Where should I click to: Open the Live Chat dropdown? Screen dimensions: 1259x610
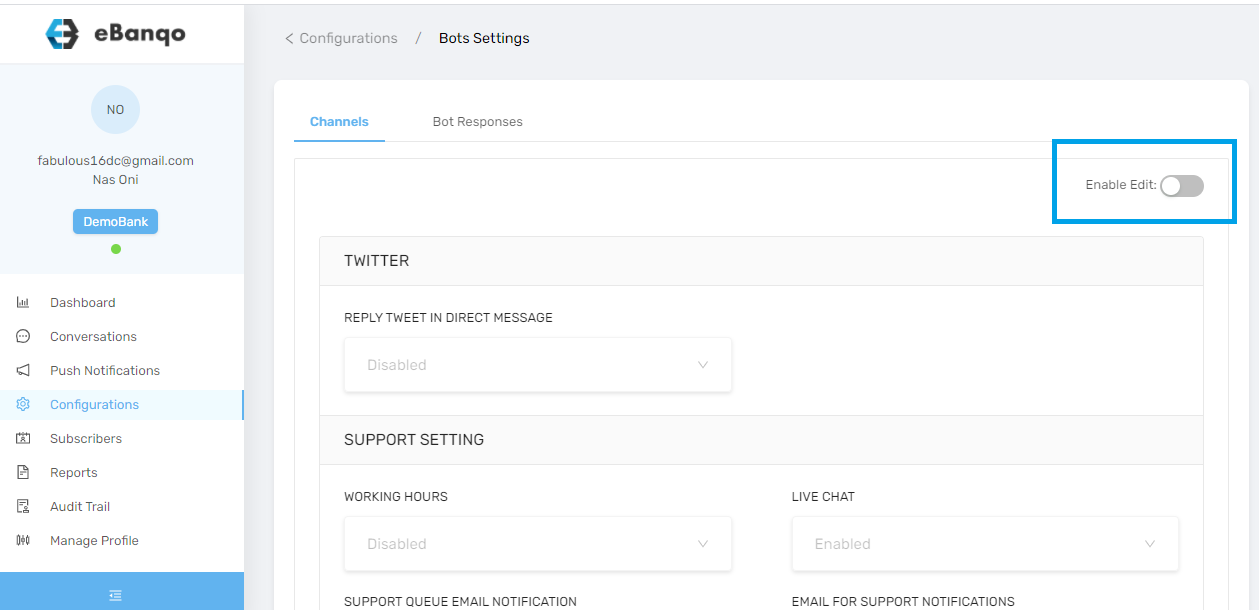[985, 544]
